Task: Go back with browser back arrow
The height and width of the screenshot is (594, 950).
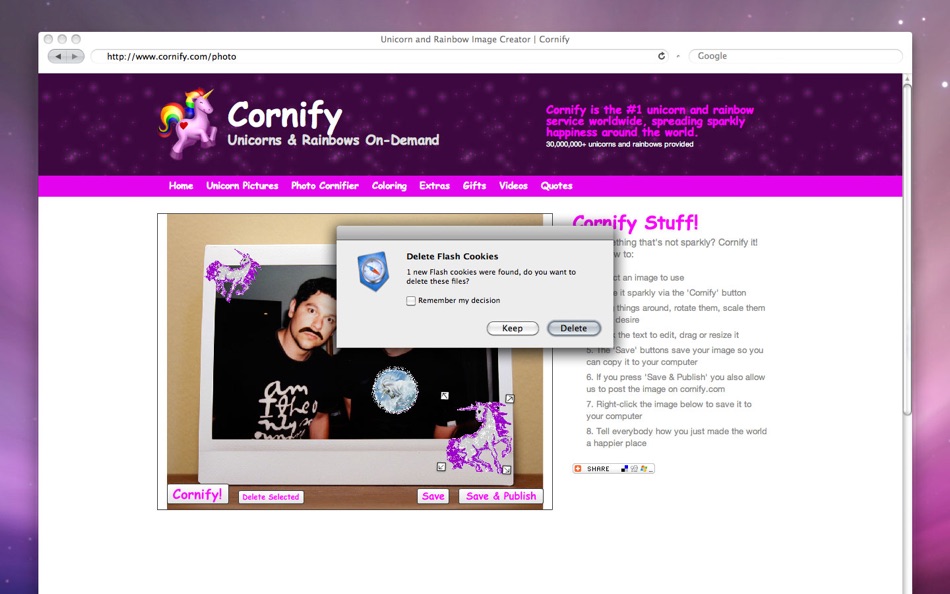Action: click(58, 56)
